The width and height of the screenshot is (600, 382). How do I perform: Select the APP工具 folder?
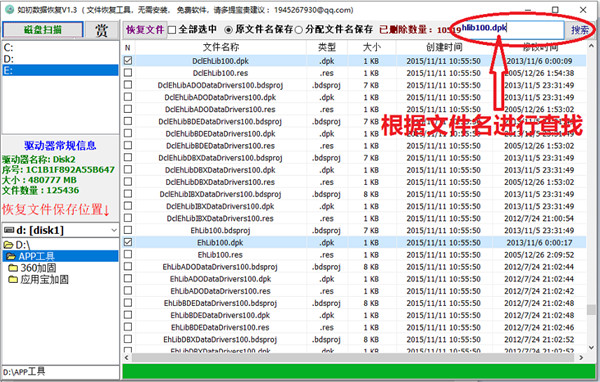(x=37, y=256)
